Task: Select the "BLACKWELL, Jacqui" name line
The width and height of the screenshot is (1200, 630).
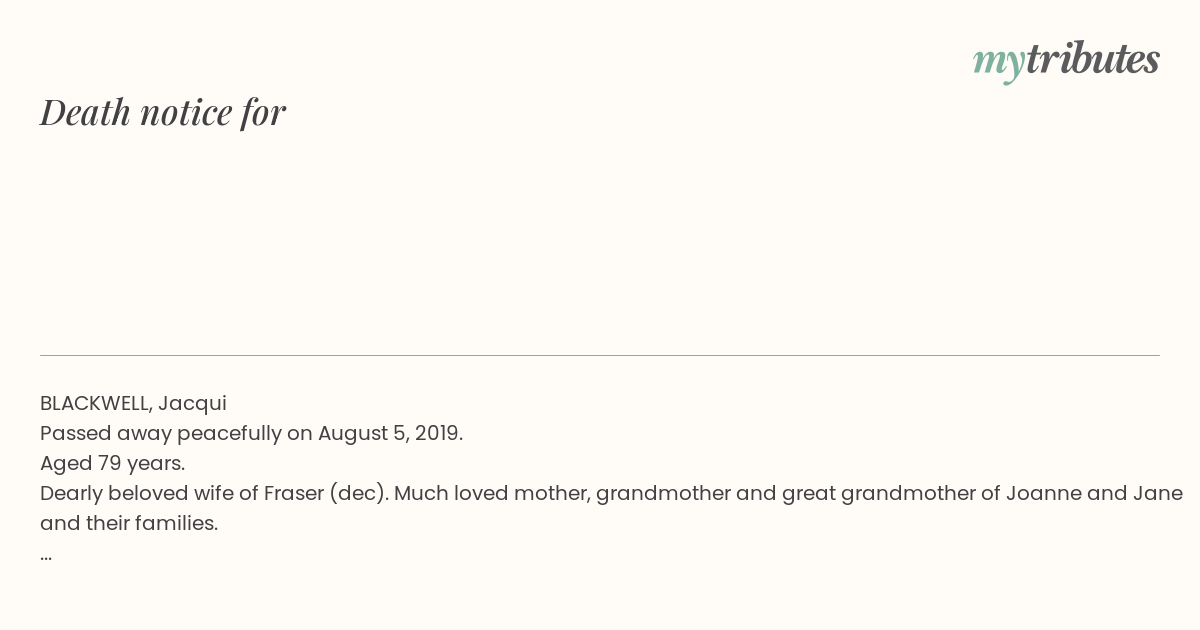Action: (x=133, y=403)
